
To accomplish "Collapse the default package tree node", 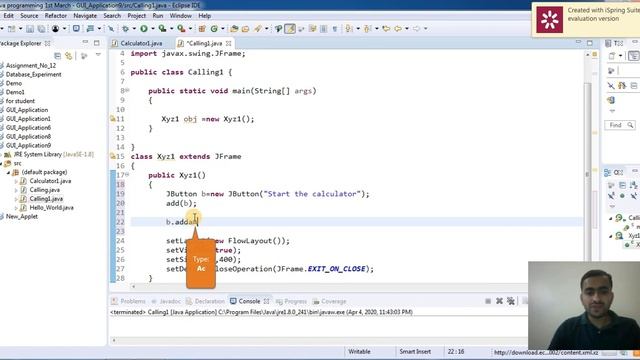I will [x=8, y=173].
